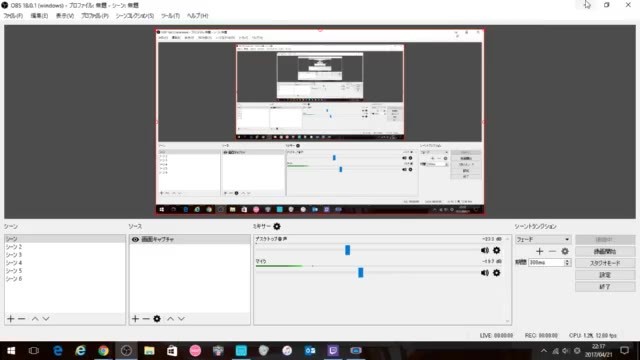
Task: Show hidden system tray icons chevron
Action: click(544, 351)
